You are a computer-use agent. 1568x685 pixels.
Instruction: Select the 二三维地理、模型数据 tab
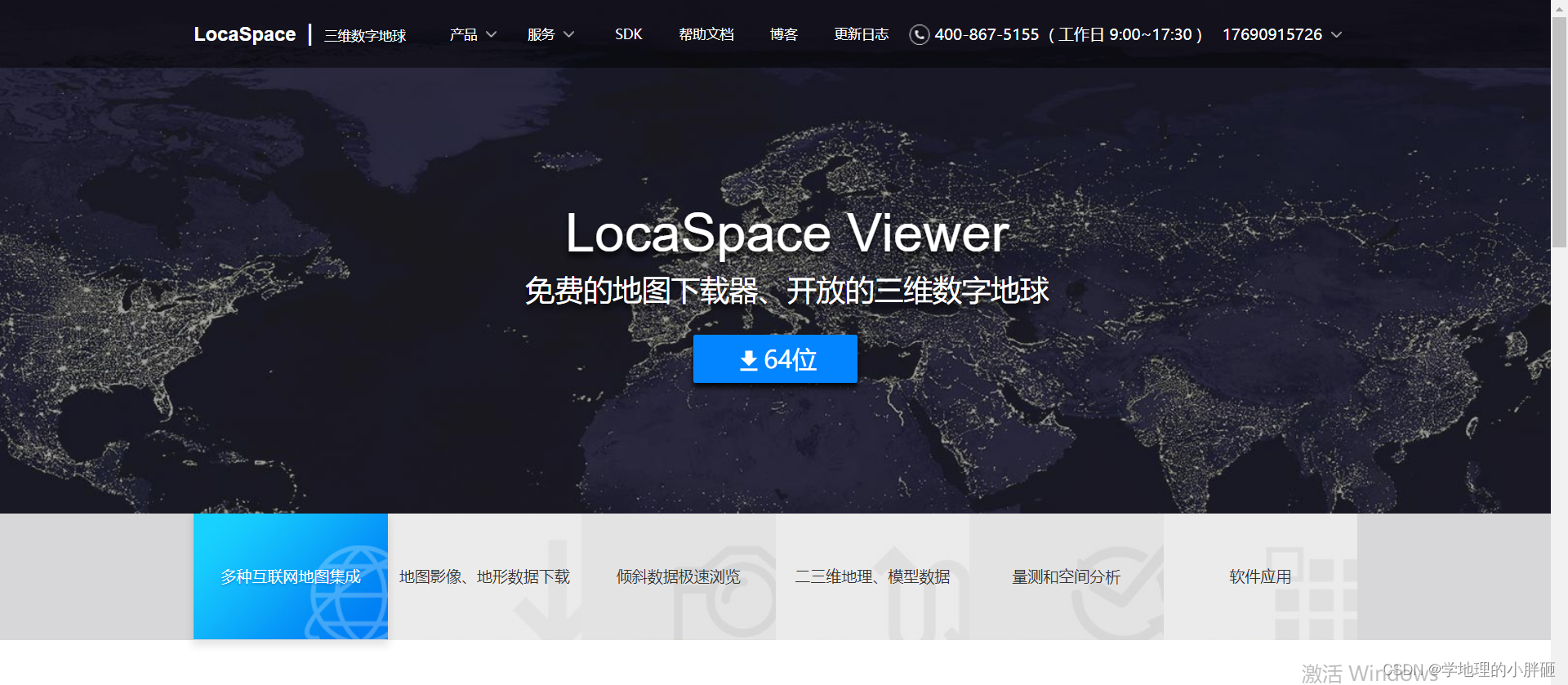pos(872,576)
